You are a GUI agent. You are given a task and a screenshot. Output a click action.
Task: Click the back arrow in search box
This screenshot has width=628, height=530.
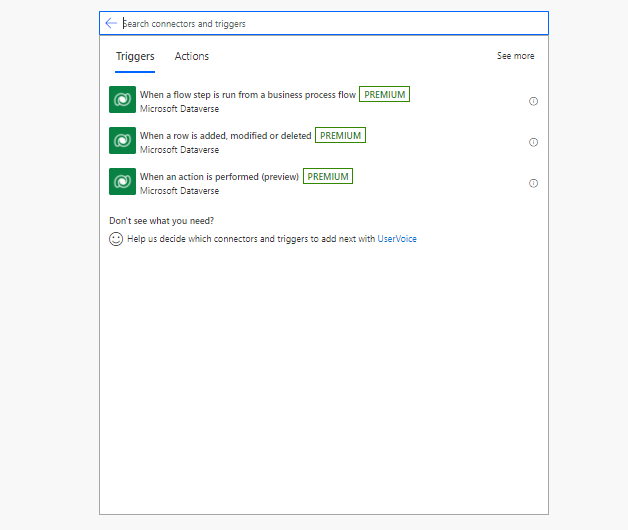tap(111, 23)
